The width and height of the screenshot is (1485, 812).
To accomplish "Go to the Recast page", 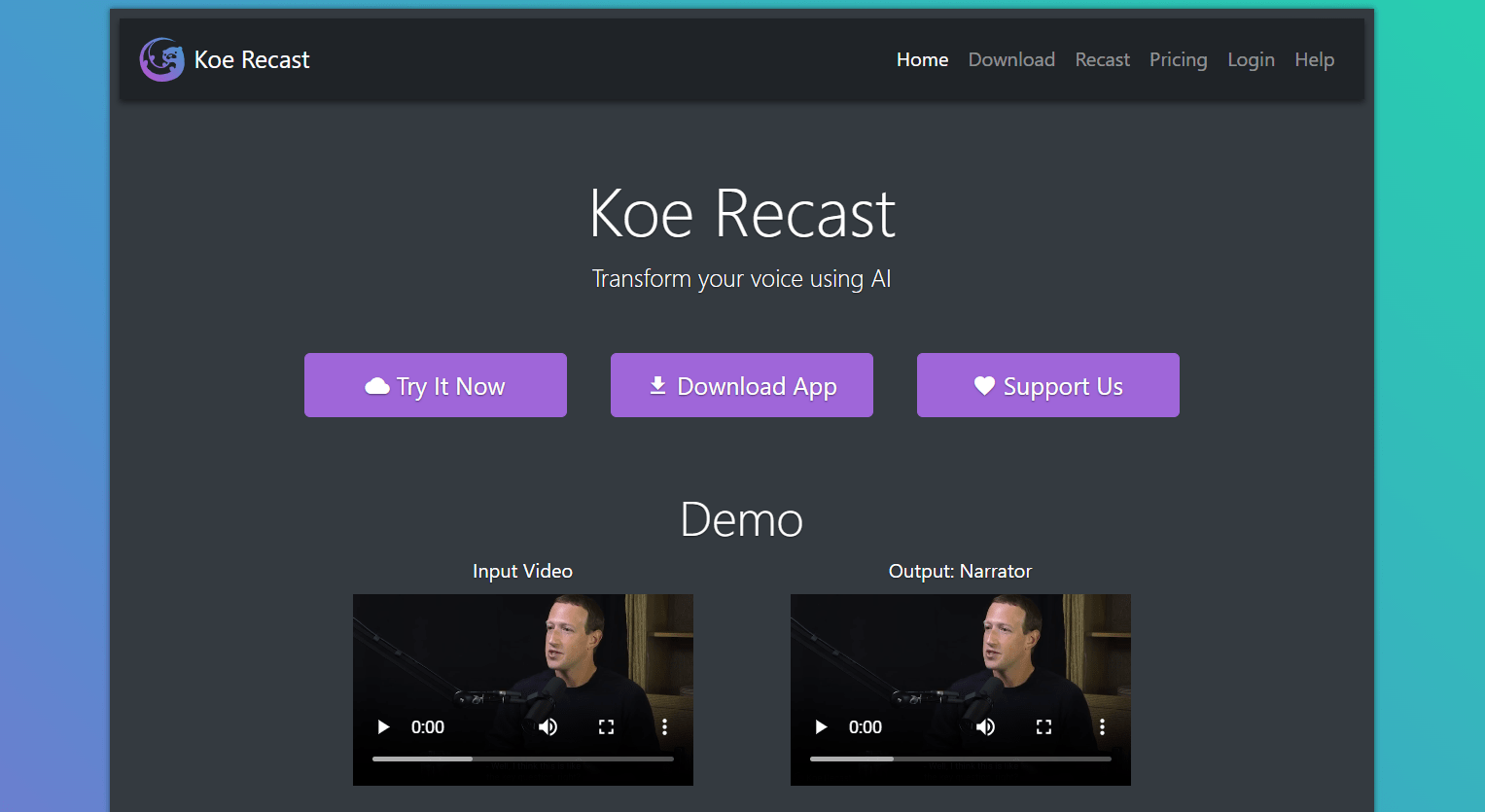I will pyautogui.click(x=1103, y=59).
